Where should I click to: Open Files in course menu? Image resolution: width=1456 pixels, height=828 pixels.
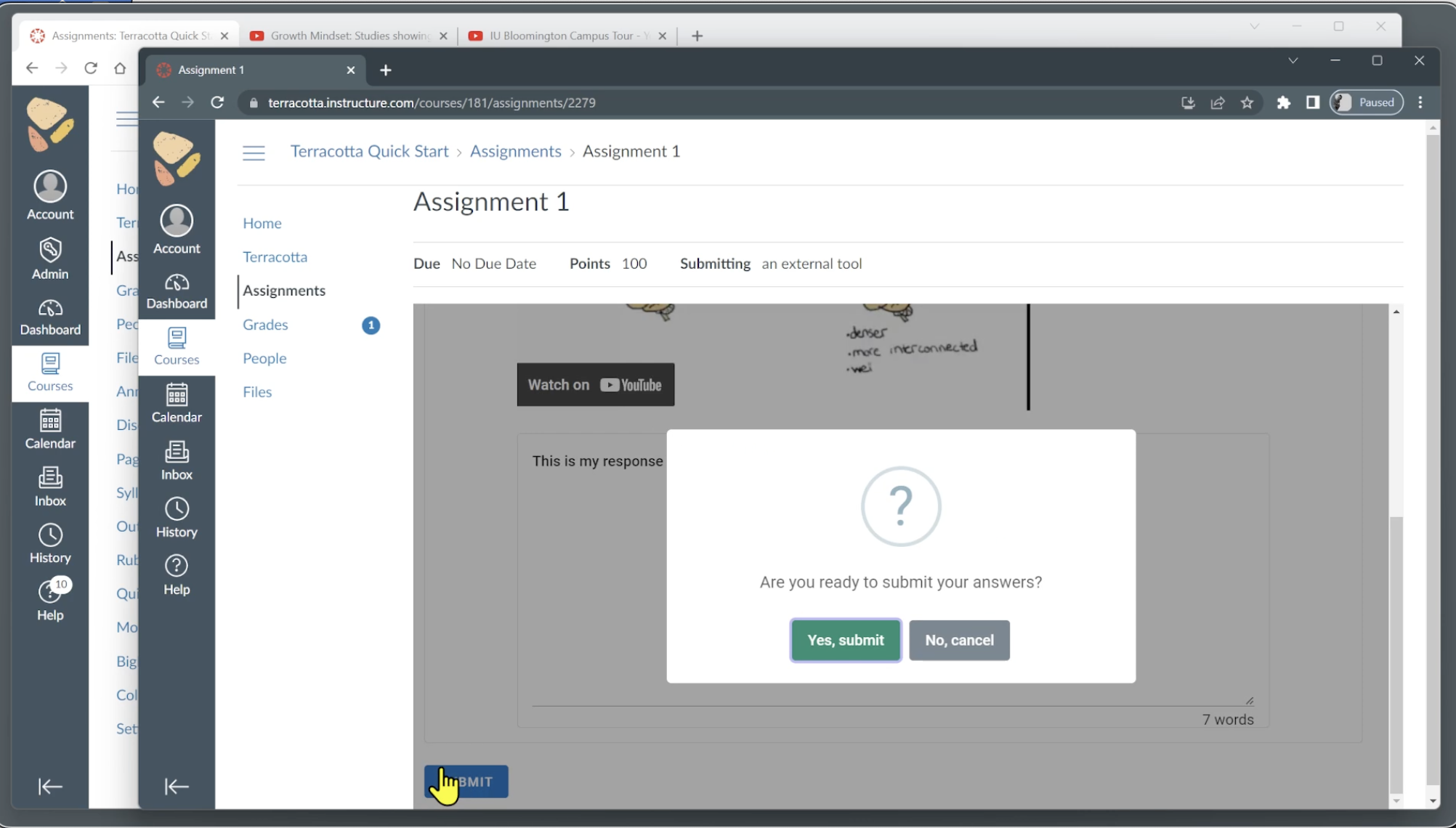pos(257,391)
